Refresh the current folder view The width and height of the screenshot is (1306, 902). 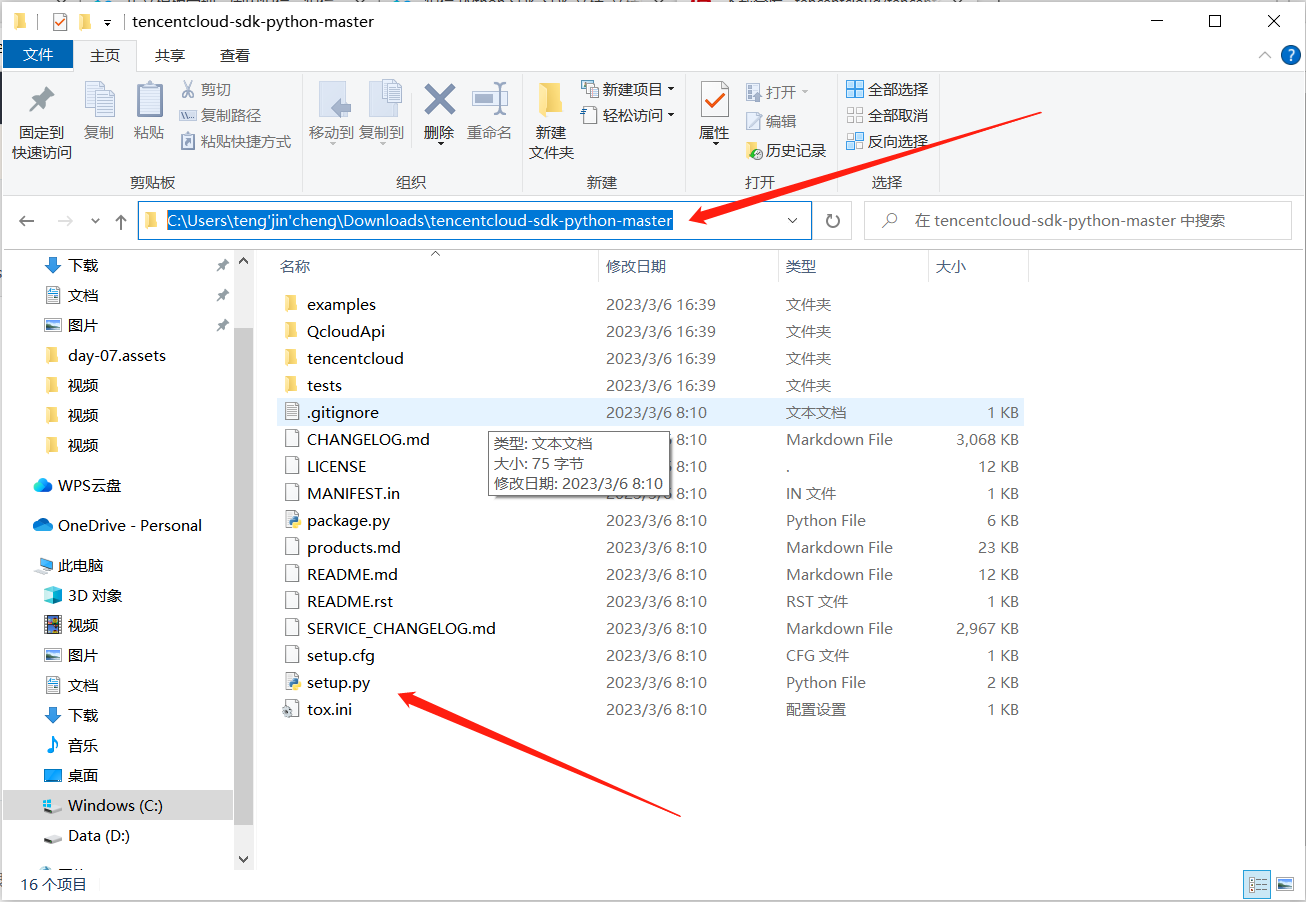pos(832,221)
